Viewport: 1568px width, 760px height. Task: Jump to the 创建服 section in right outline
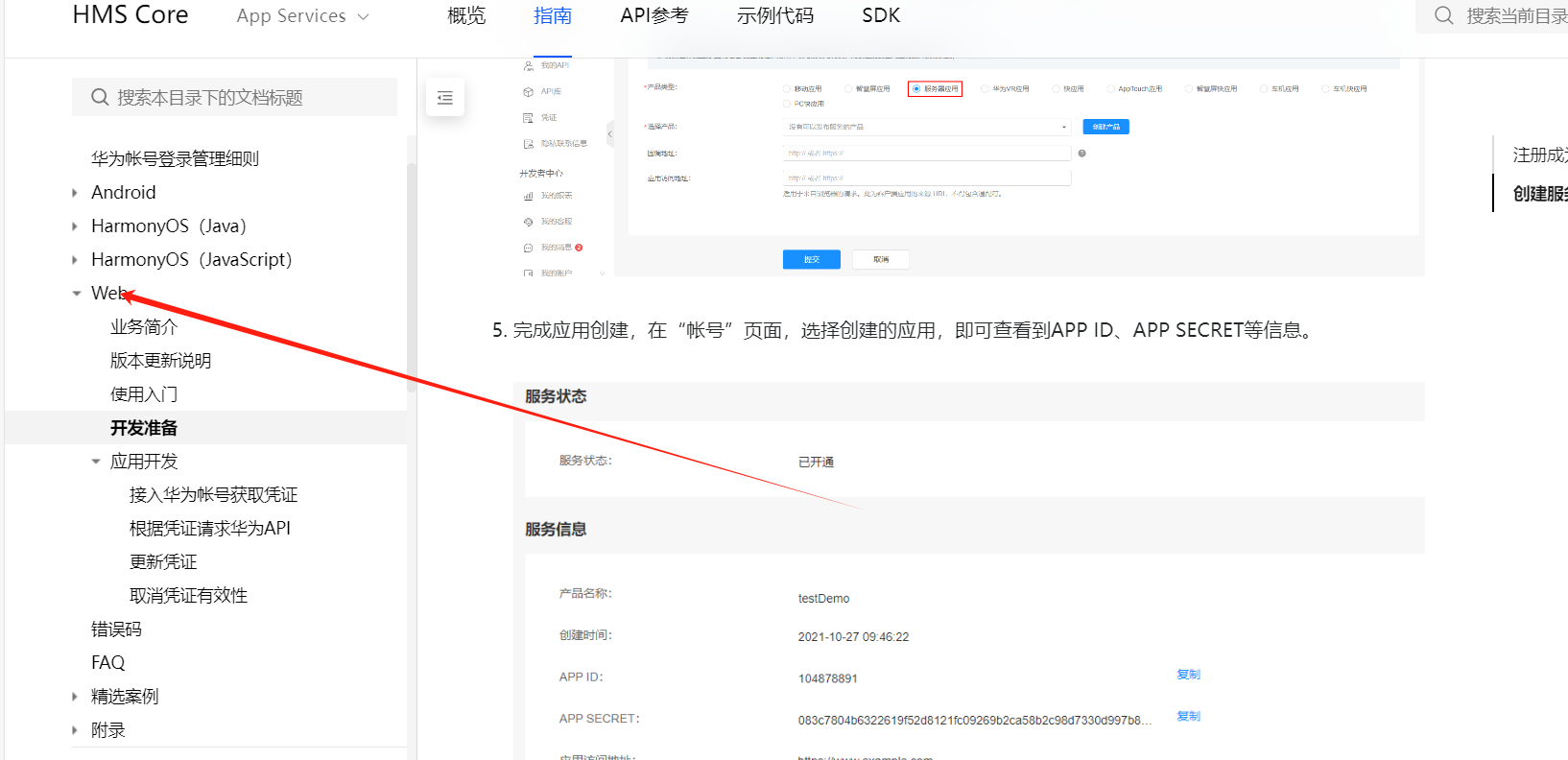(1540, 194)
